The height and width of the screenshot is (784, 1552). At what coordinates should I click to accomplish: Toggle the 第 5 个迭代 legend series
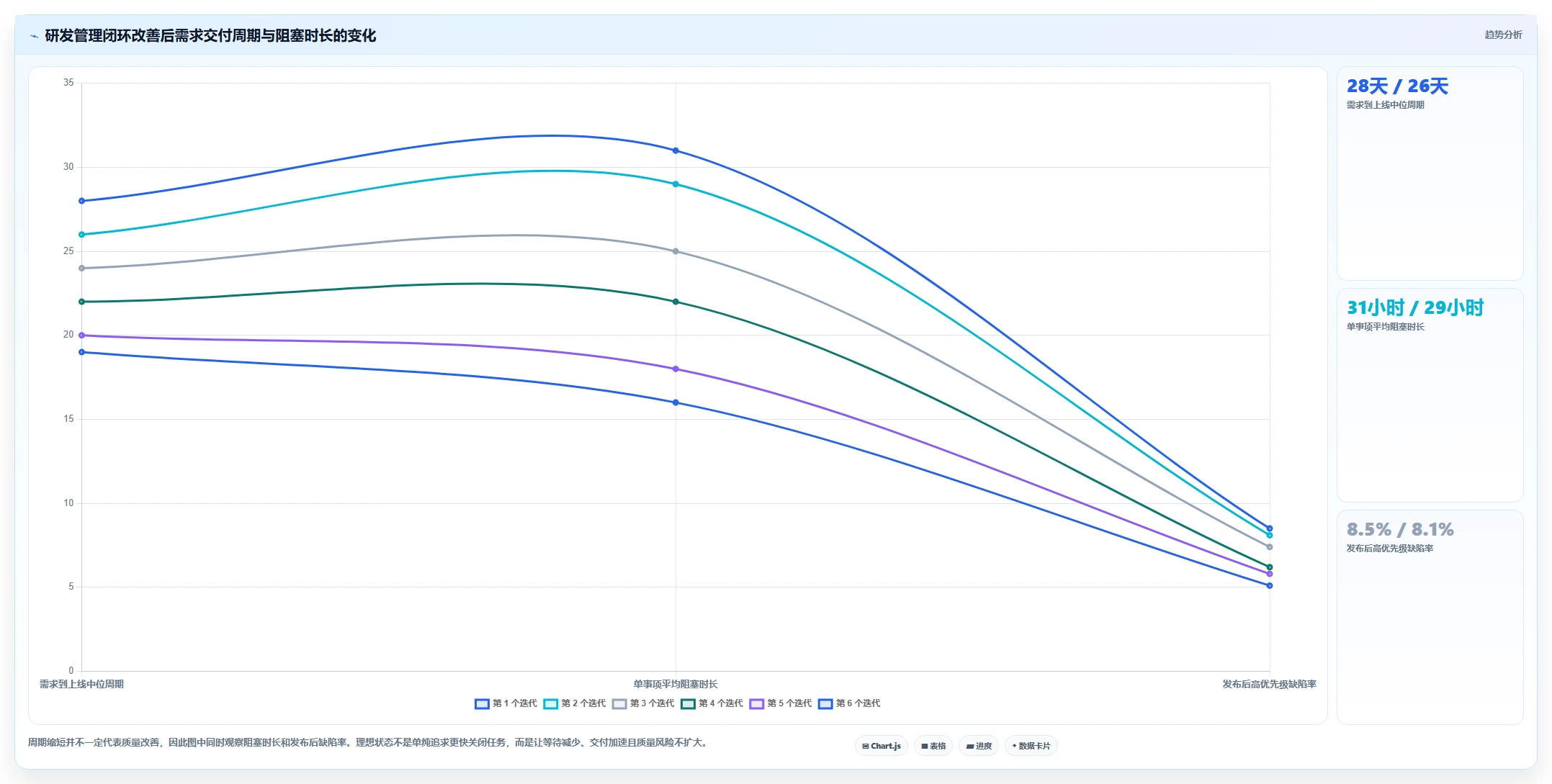pos(781,703)
